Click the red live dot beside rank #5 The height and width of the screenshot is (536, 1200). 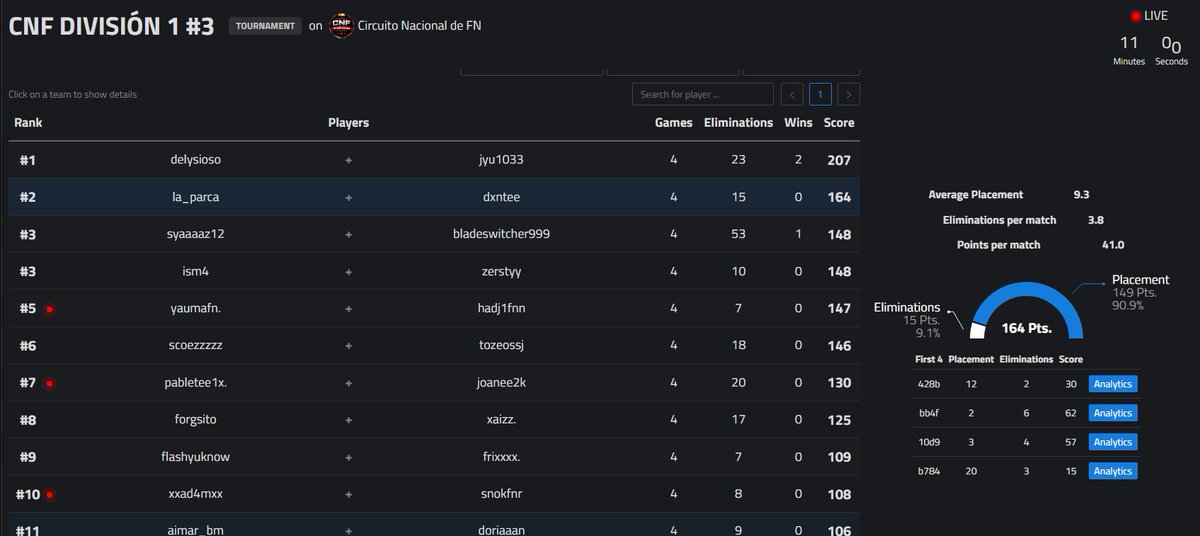[x=49, y=309]
